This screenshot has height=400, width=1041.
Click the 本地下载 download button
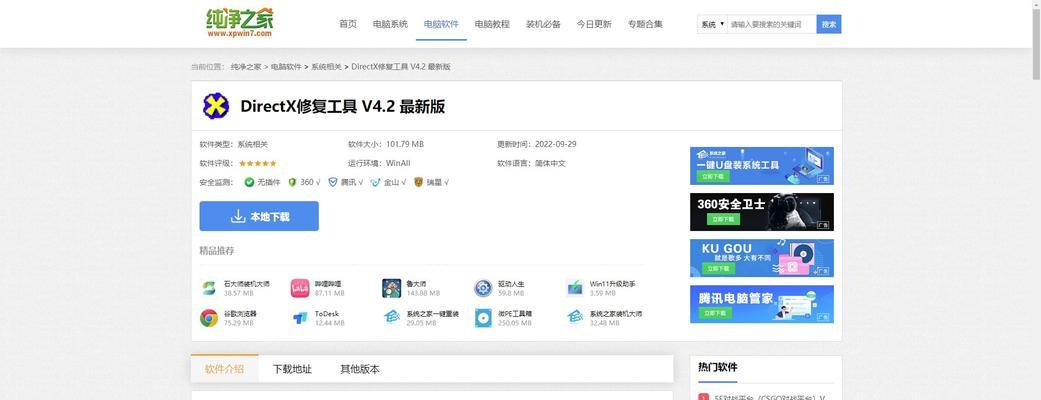[259, 217]
